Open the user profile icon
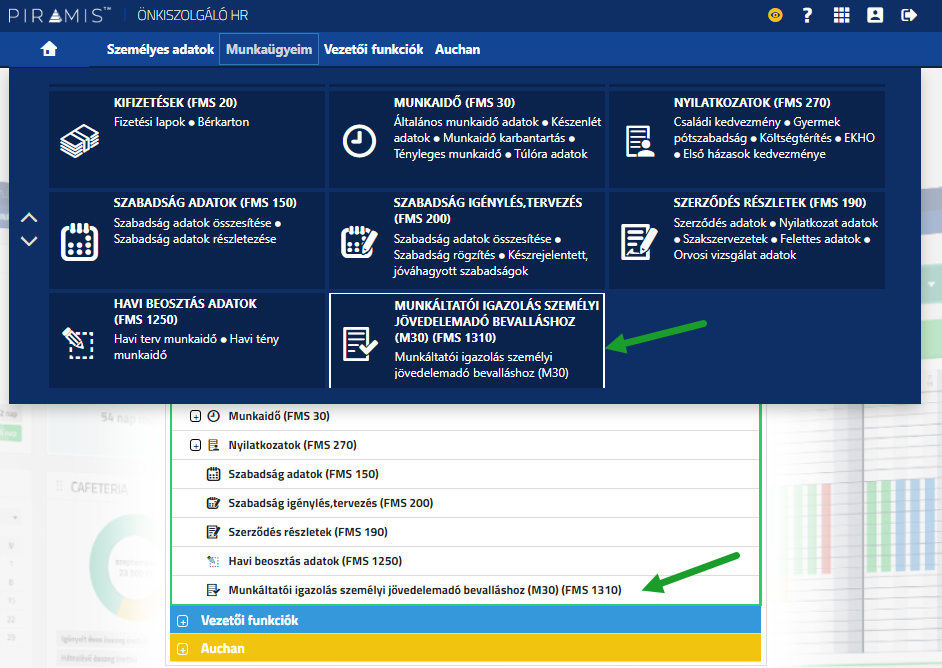 875,15
